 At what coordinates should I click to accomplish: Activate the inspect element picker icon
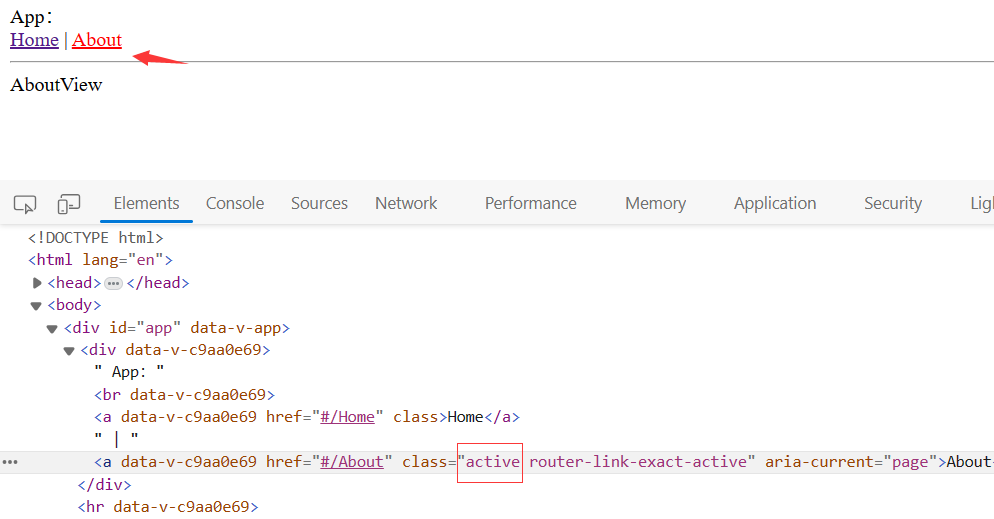tap(25, 204)
